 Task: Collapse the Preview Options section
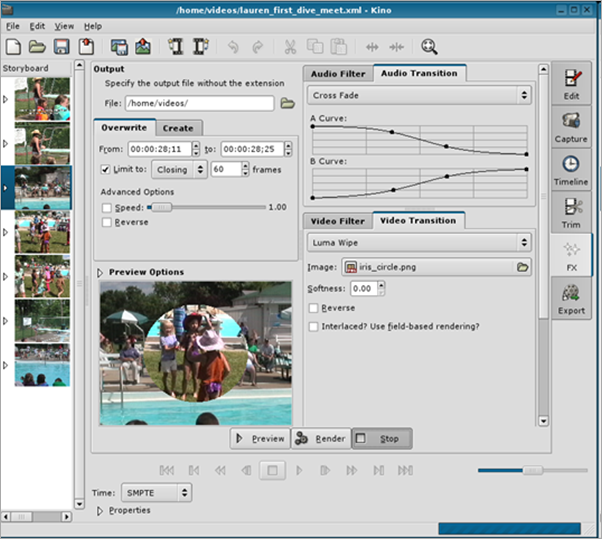101,272
